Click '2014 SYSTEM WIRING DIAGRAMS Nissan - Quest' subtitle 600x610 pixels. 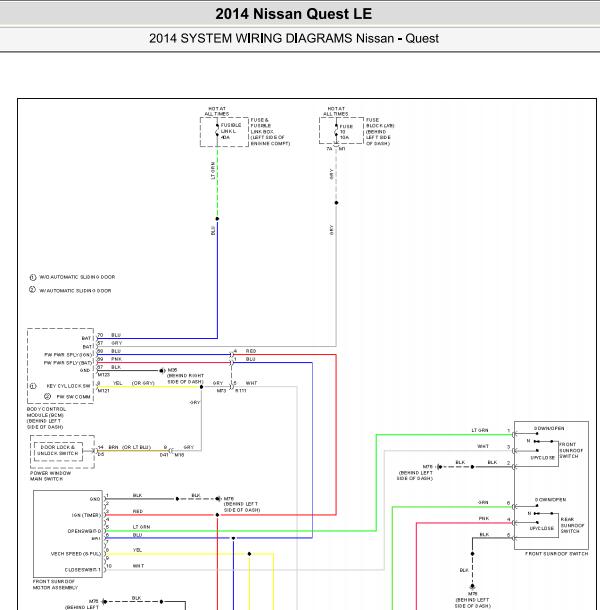point(294,39)
